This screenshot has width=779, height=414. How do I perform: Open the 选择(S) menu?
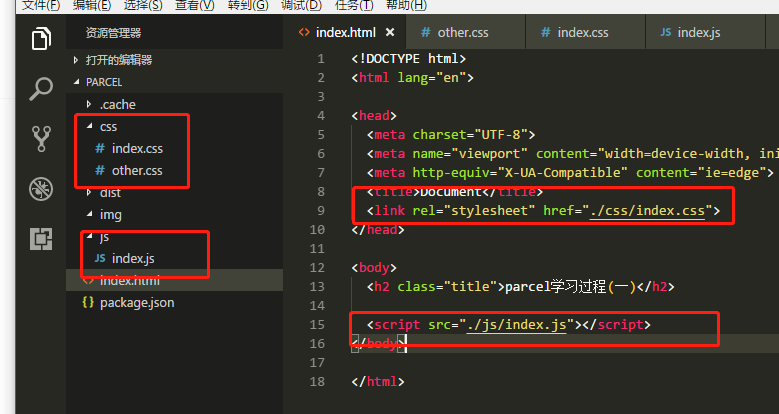(143, 5)
